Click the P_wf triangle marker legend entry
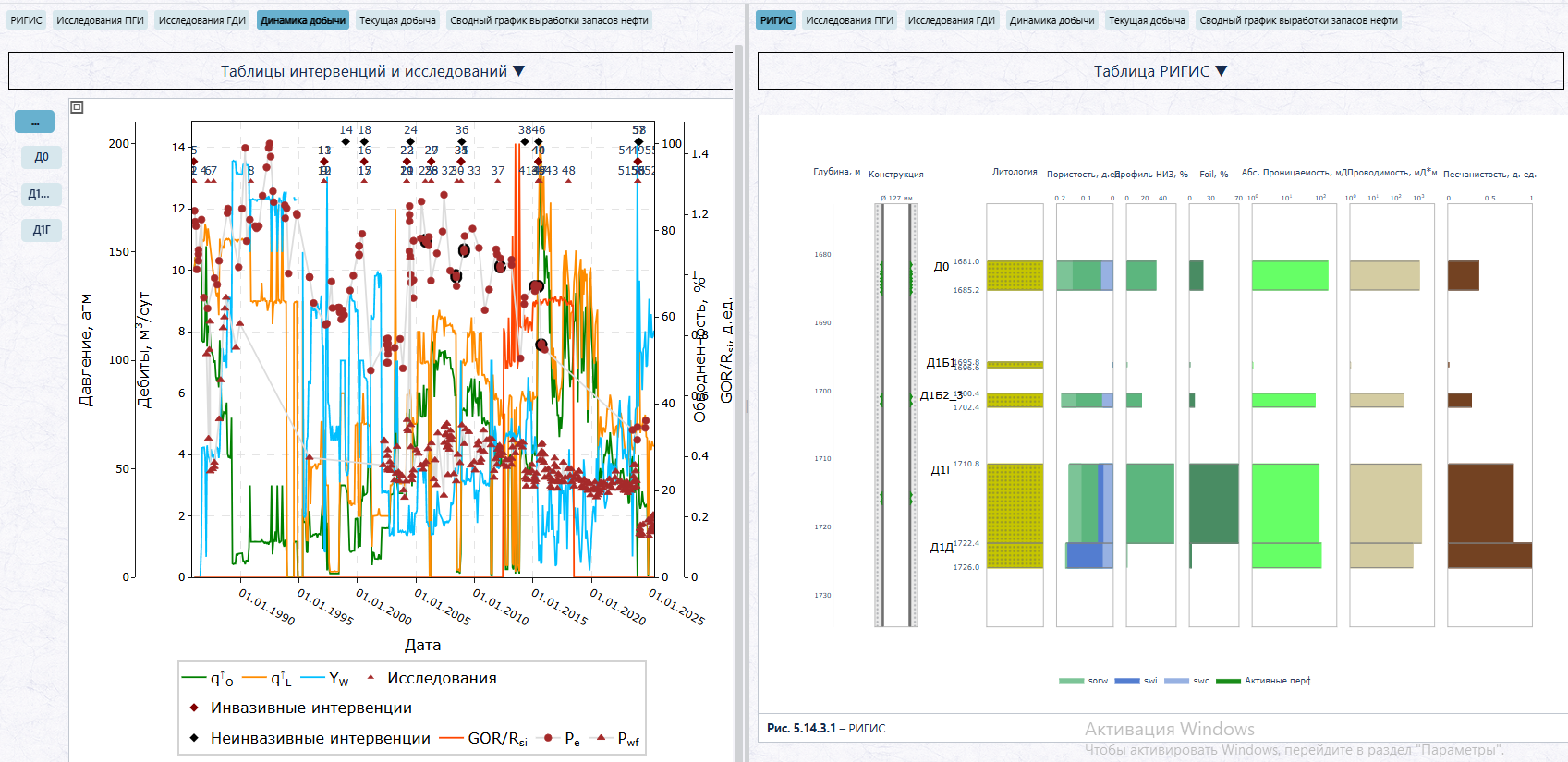The image size is (1568, 762). (615, 739)
